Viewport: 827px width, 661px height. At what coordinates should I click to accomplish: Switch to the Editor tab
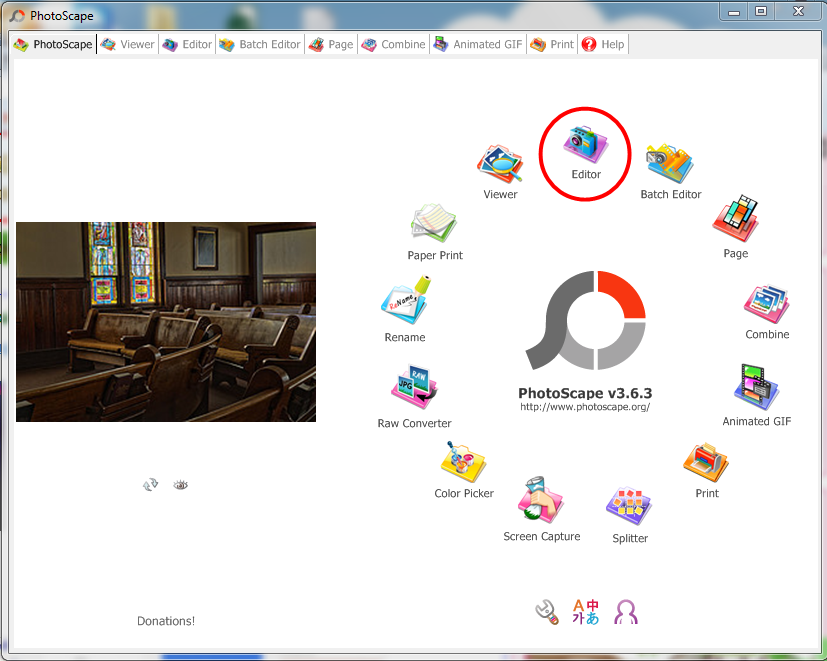[x=187, y=44]
